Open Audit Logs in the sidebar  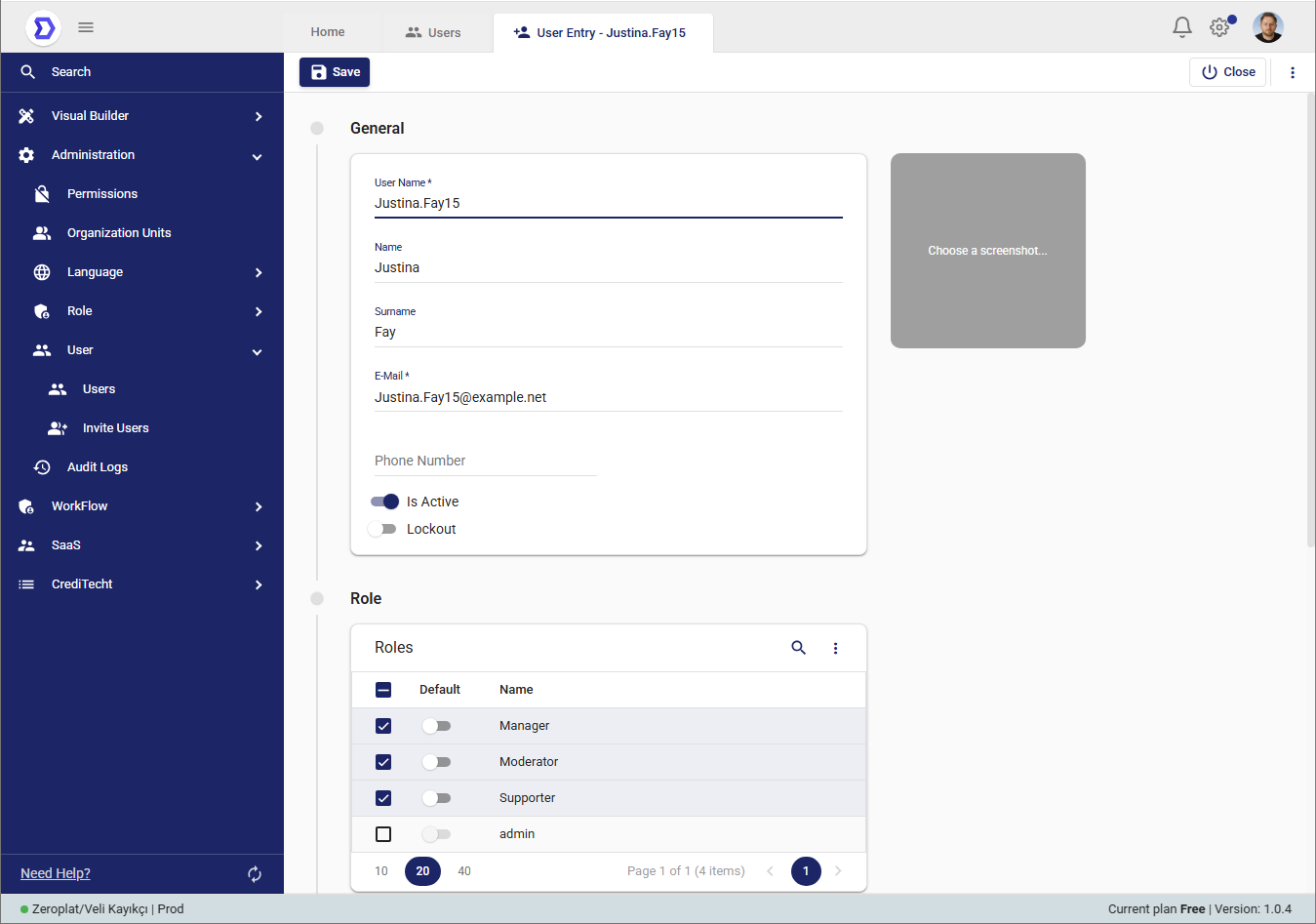click(97, 467)
